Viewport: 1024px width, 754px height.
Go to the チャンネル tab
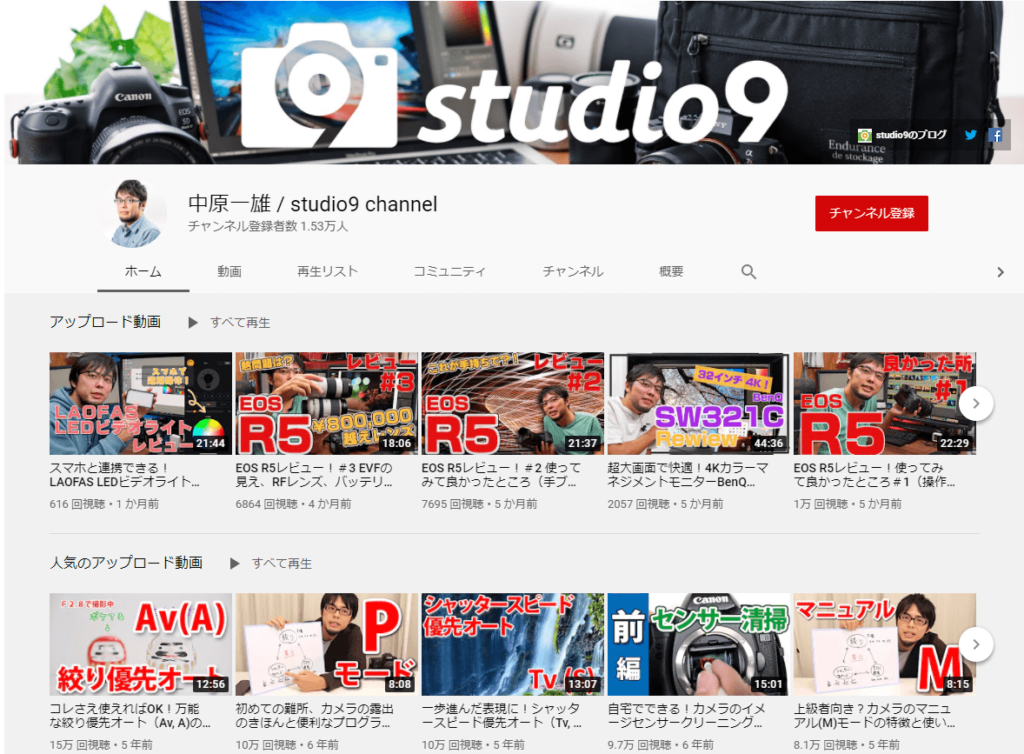[x=573, y=272]
